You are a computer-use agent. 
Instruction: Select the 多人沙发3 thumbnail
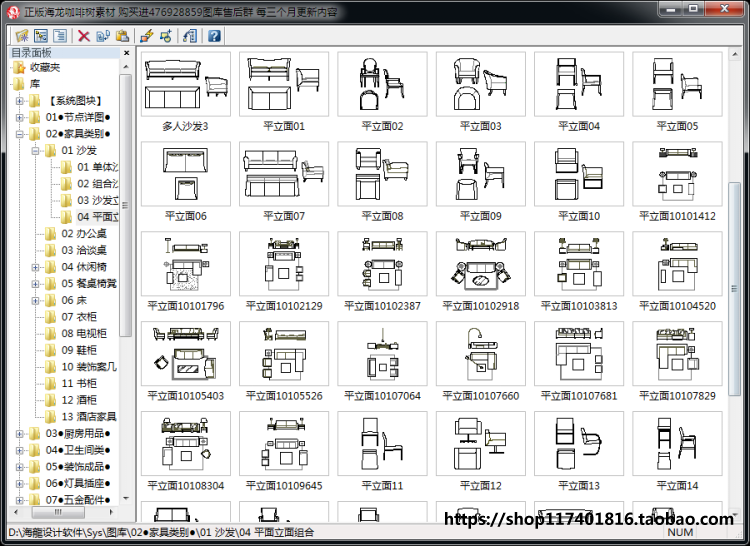(x=186, y=92)
